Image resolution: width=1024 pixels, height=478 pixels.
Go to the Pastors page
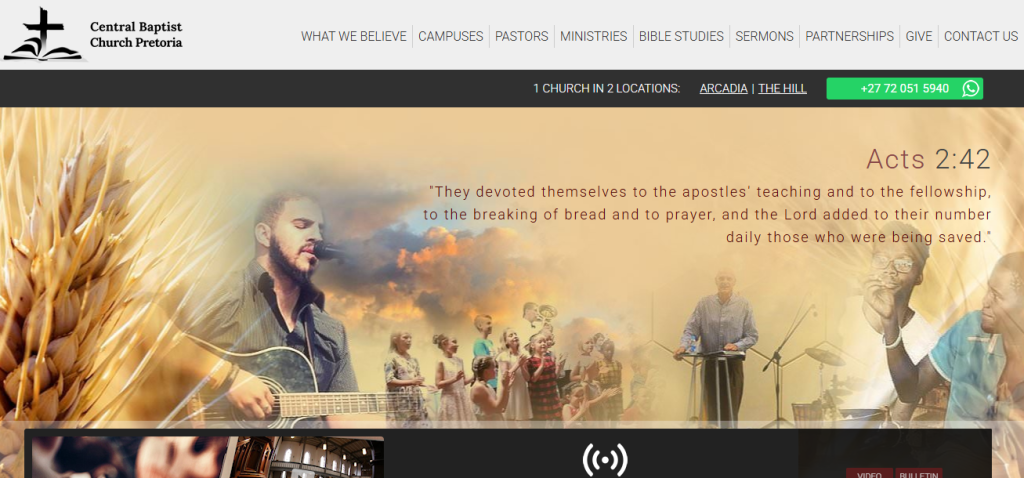click(x=521, y=37)
